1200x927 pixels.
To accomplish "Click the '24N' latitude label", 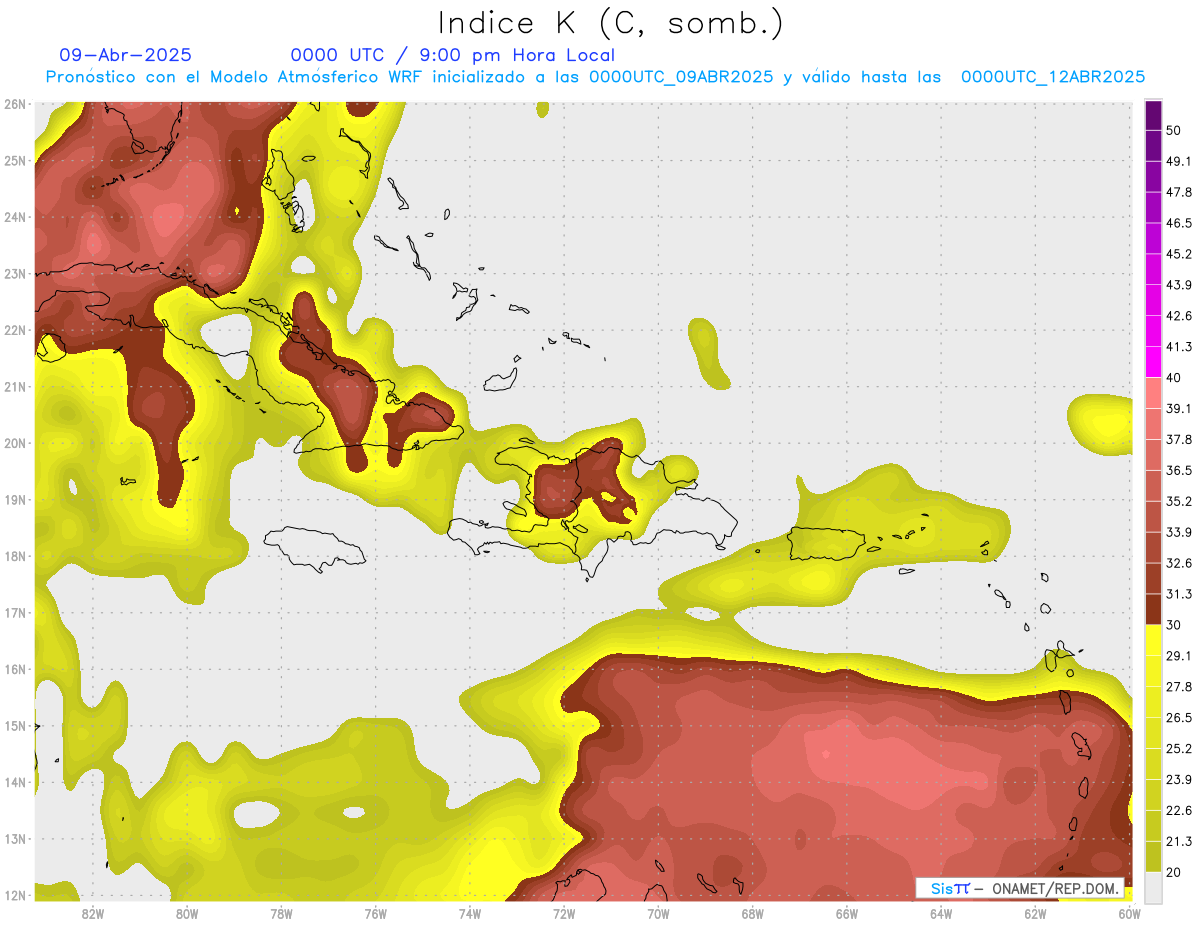I will click(14, 217).
